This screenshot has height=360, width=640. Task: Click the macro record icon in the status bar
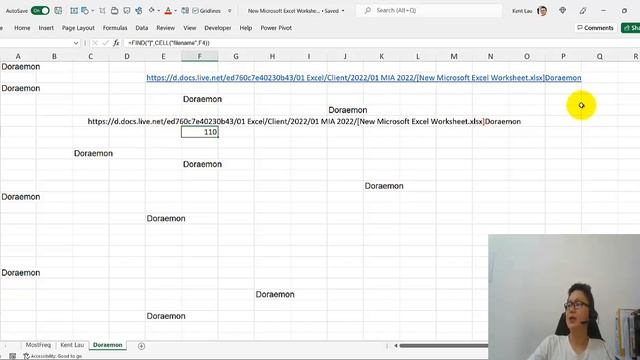click(13, 356)
